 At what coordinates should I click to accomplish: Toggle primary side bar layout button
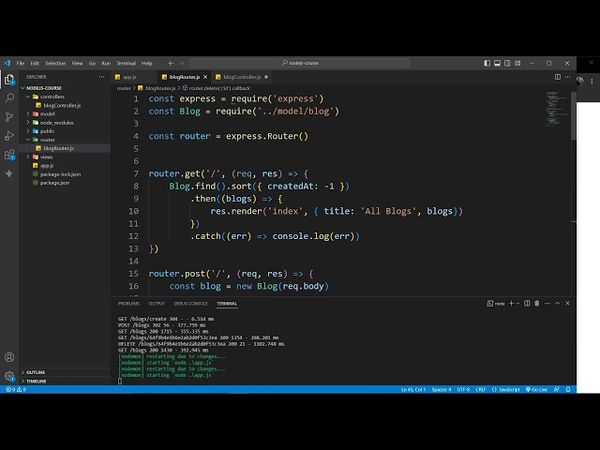(487, 63)
